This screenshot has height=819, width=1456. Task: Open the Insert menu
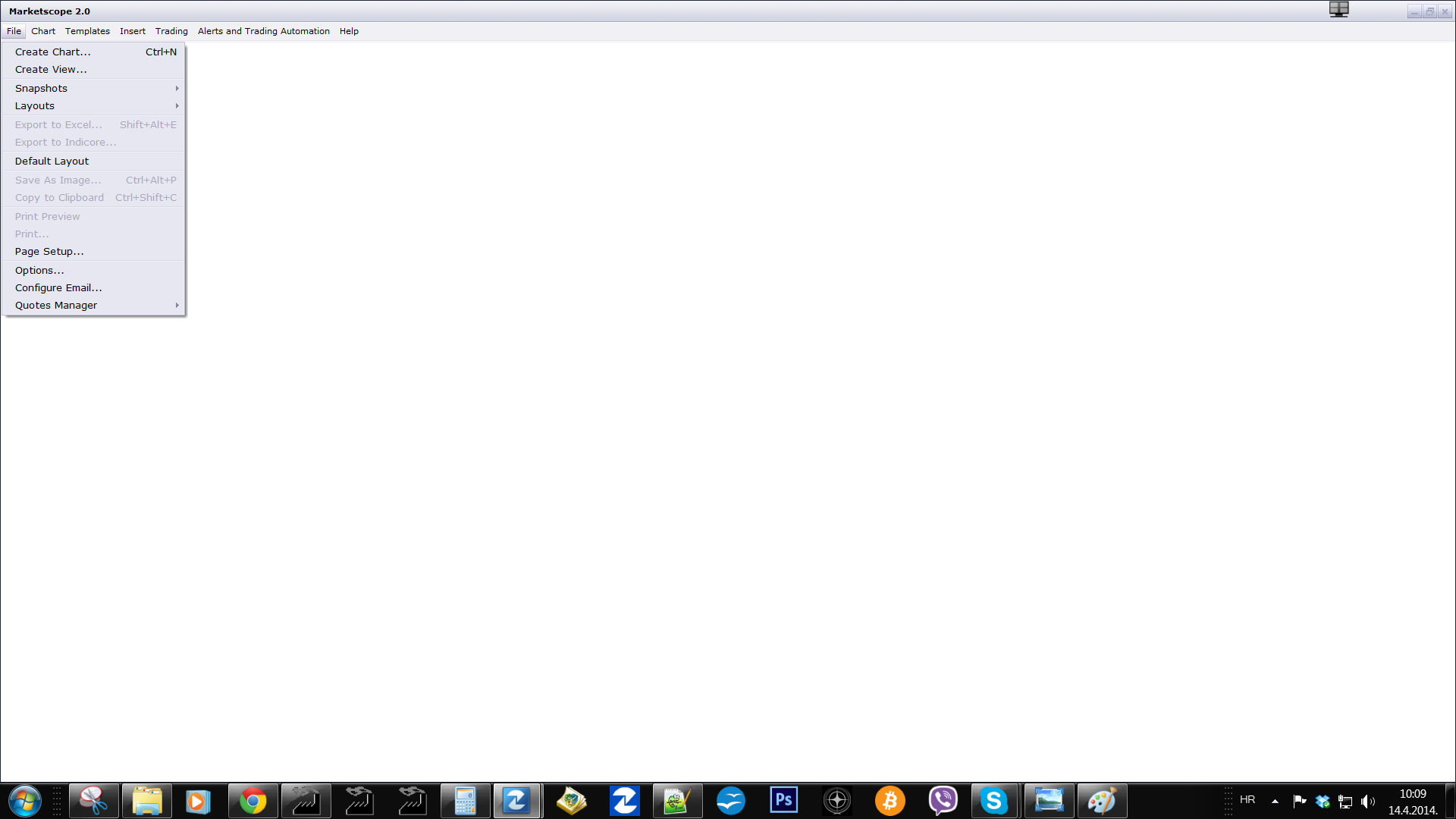tap(133, 31)
